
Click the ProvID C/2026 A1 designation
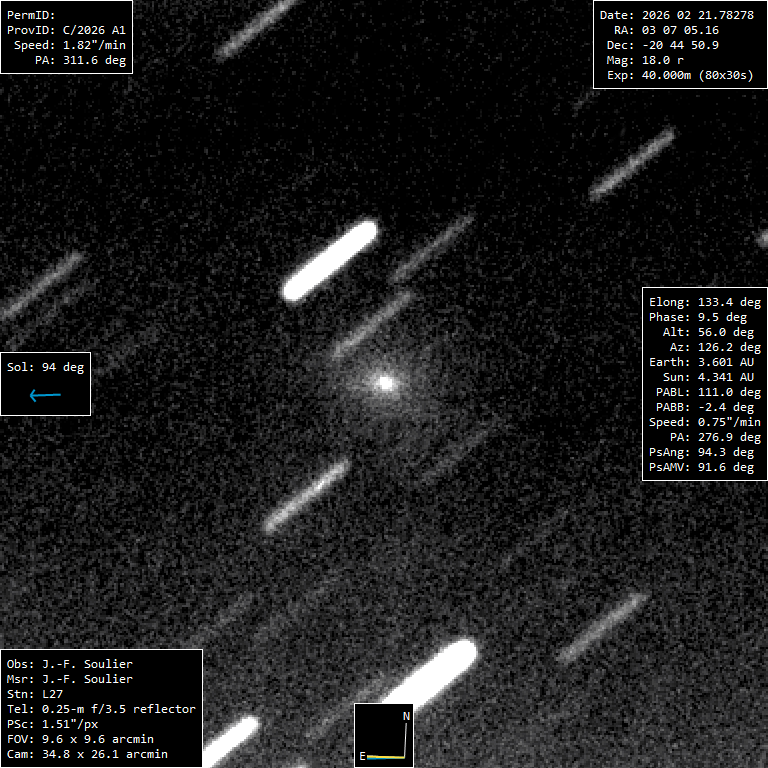pos(66,30)
